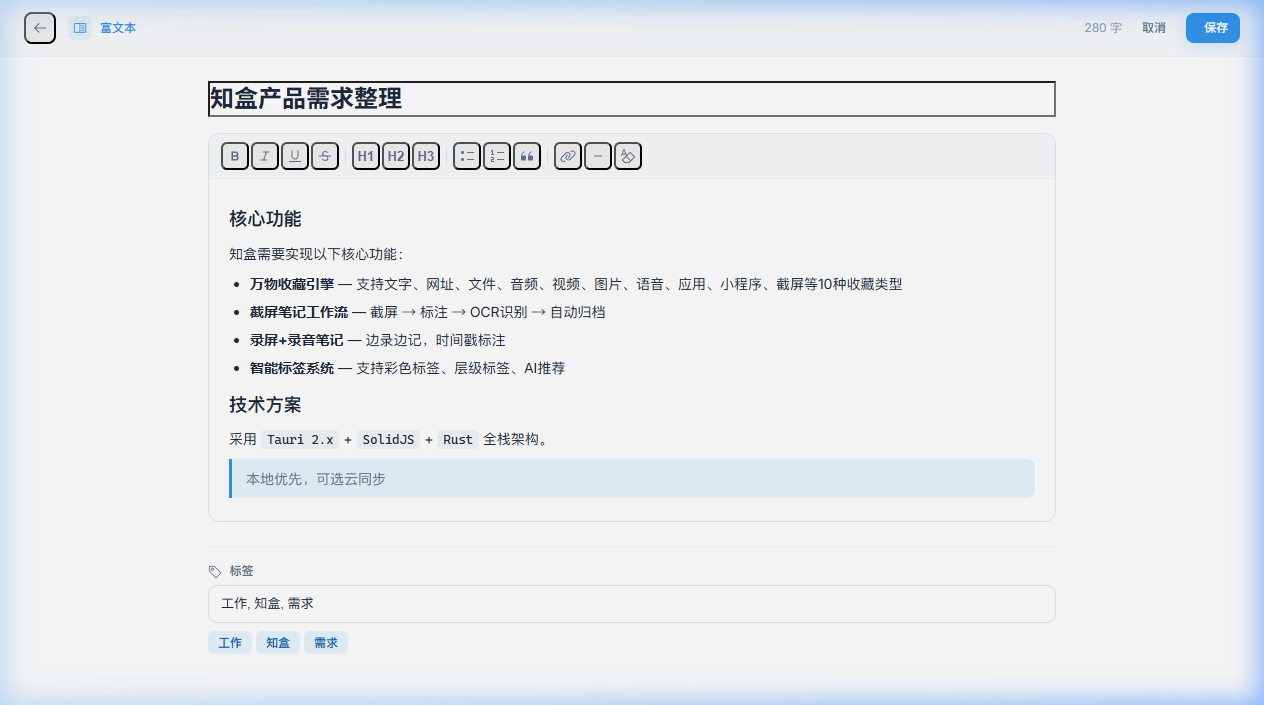1264x705 pixels.
Task: Click the SolidJS code snippet
Action: 389,439
